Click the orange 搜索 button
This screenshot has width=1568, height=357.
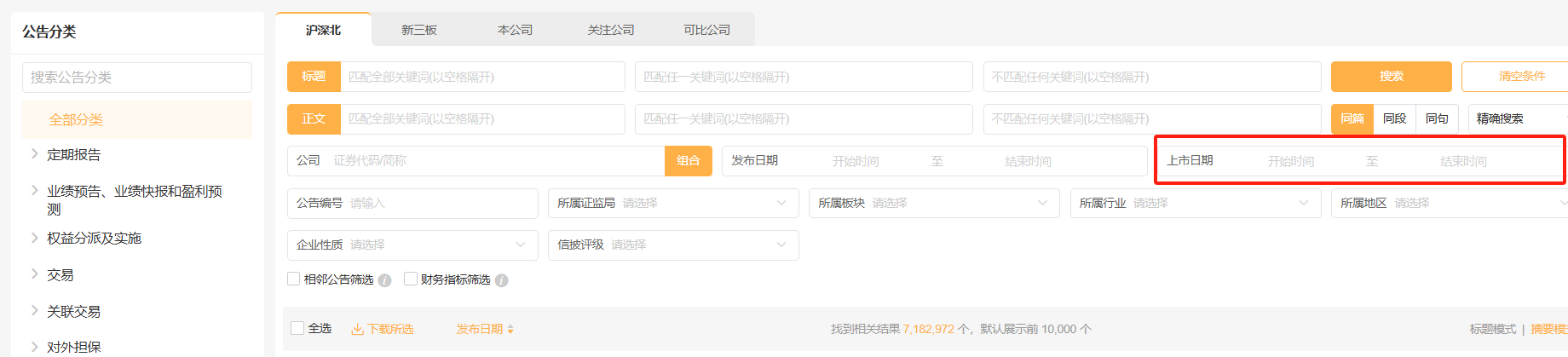(1392, 77)
